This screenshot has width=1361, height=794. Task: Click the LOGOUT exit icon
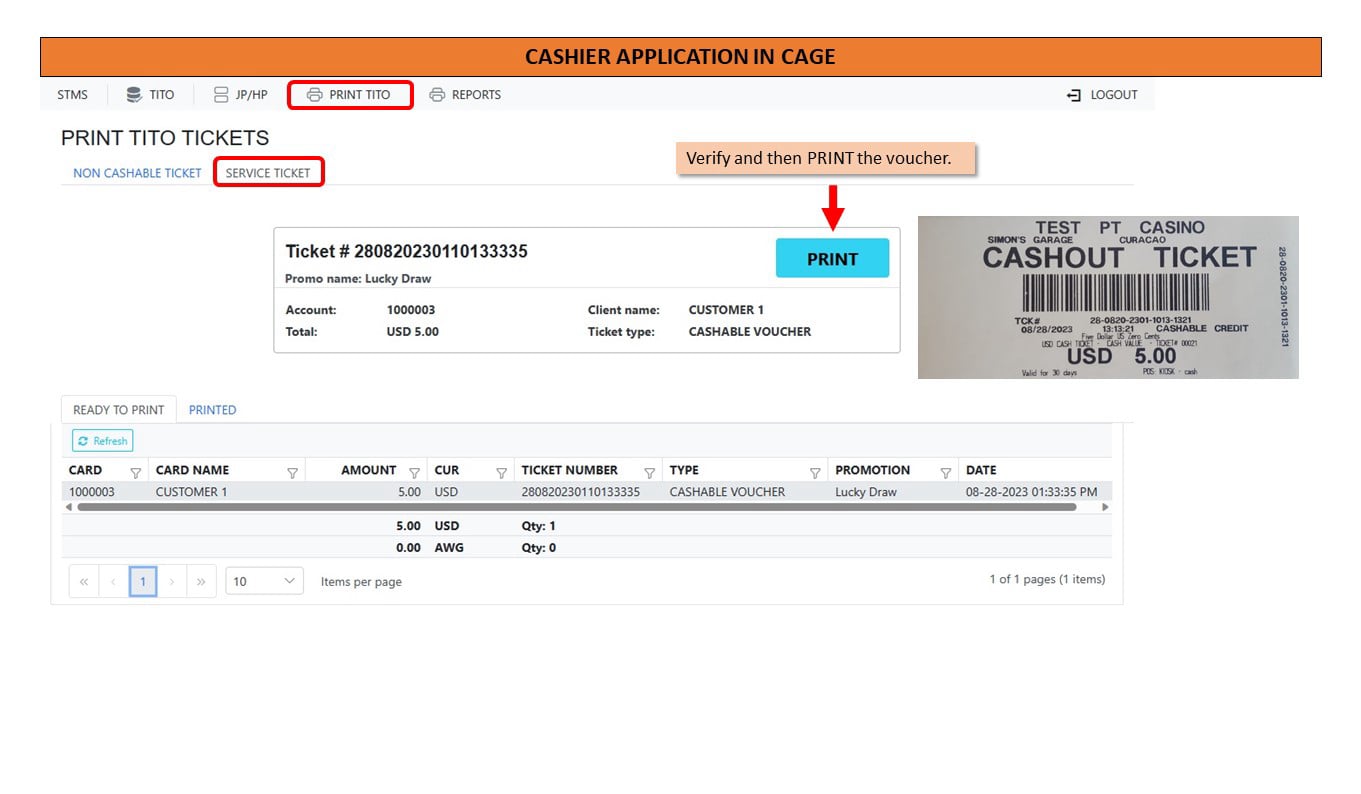click(x=1074, y=95)
